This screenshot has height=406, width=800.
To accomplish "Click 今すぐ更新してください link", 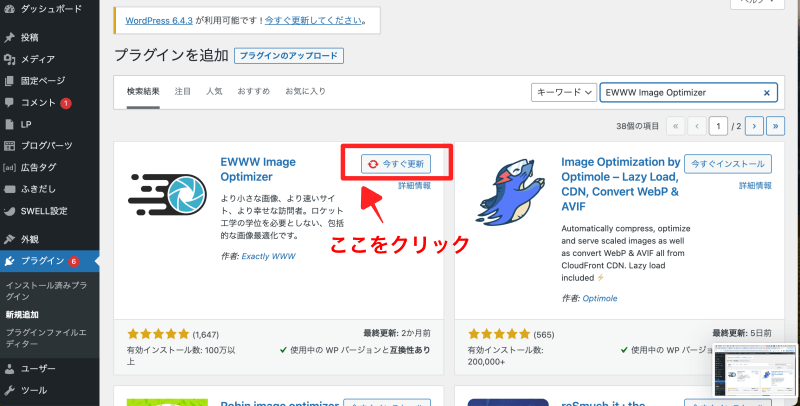I will [313, 20].
